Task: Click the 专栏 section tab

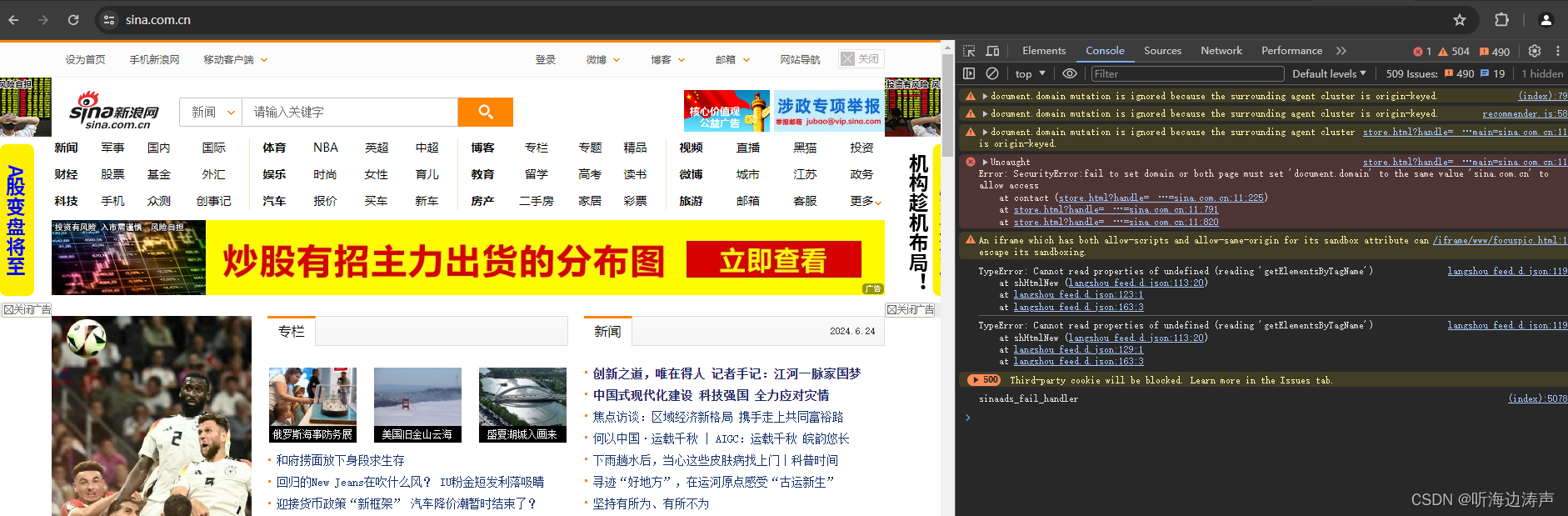Action: [x=291, y=331]
